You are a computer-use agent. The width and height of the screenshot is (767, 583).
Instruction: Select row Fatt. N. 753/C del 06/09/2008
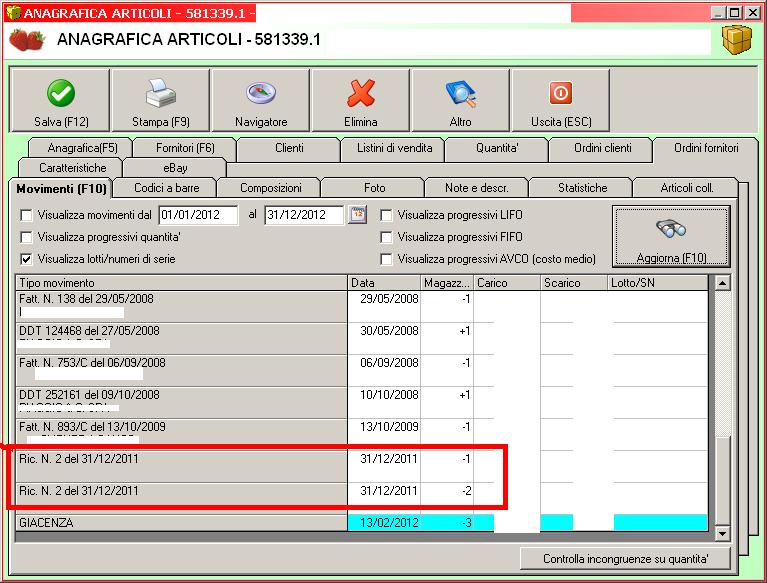tap(181, 370)
